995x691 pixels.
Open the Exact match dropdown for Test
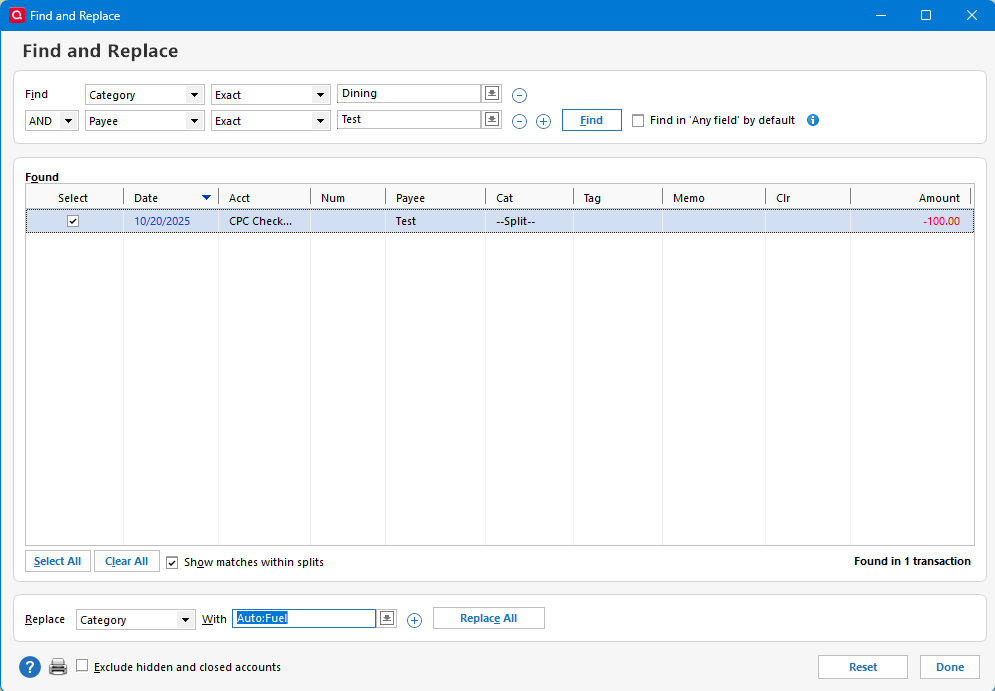coord(271,121)
